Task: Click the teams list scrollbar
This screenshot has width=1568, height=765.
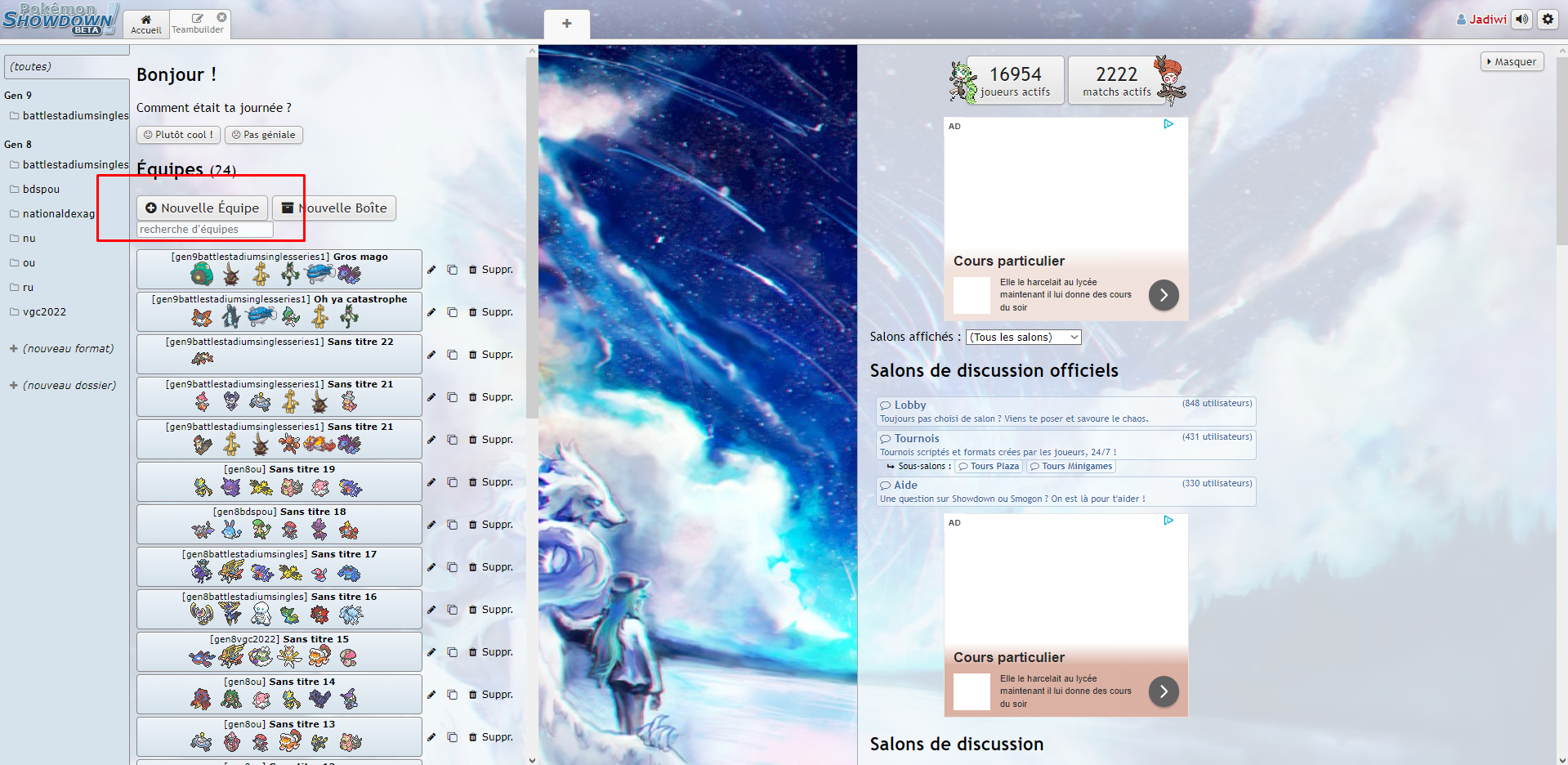Action: tap(532, 237)
